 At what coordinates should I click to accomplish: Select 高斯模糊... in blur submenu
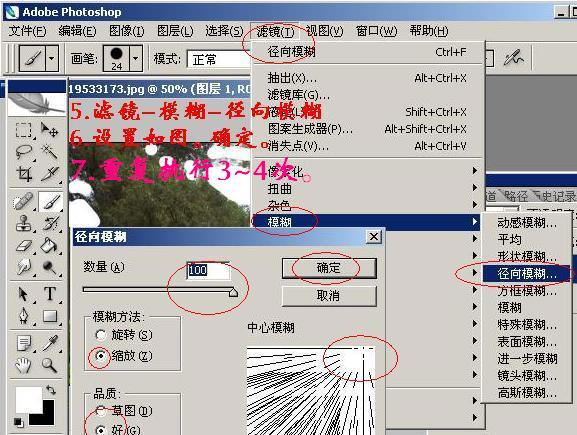click(x=527, y=393)
